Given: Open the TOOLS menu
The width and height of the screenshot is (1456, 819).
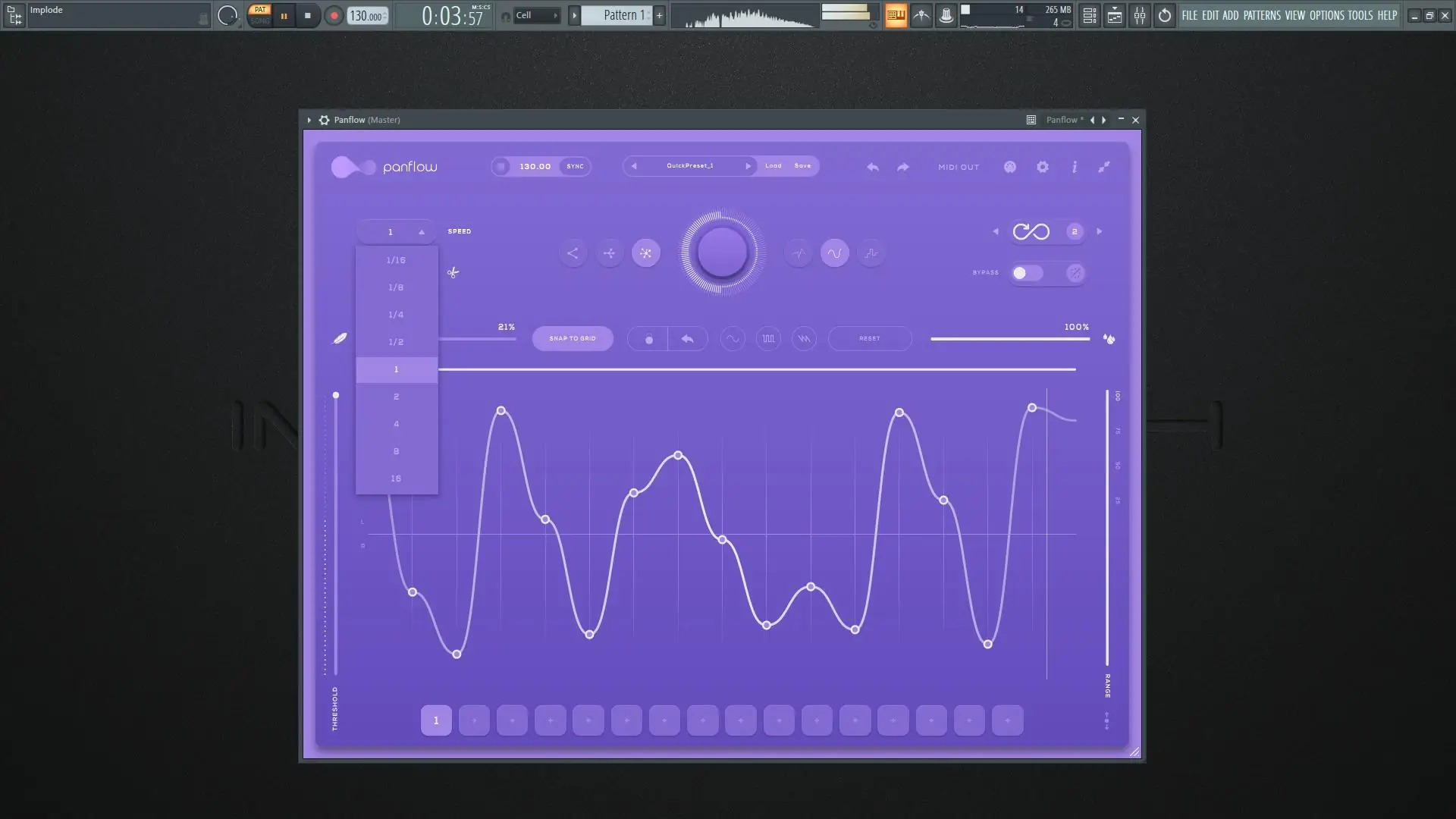Looking at the screenshot, I should pyautogui.click(x=1360, y=15).
